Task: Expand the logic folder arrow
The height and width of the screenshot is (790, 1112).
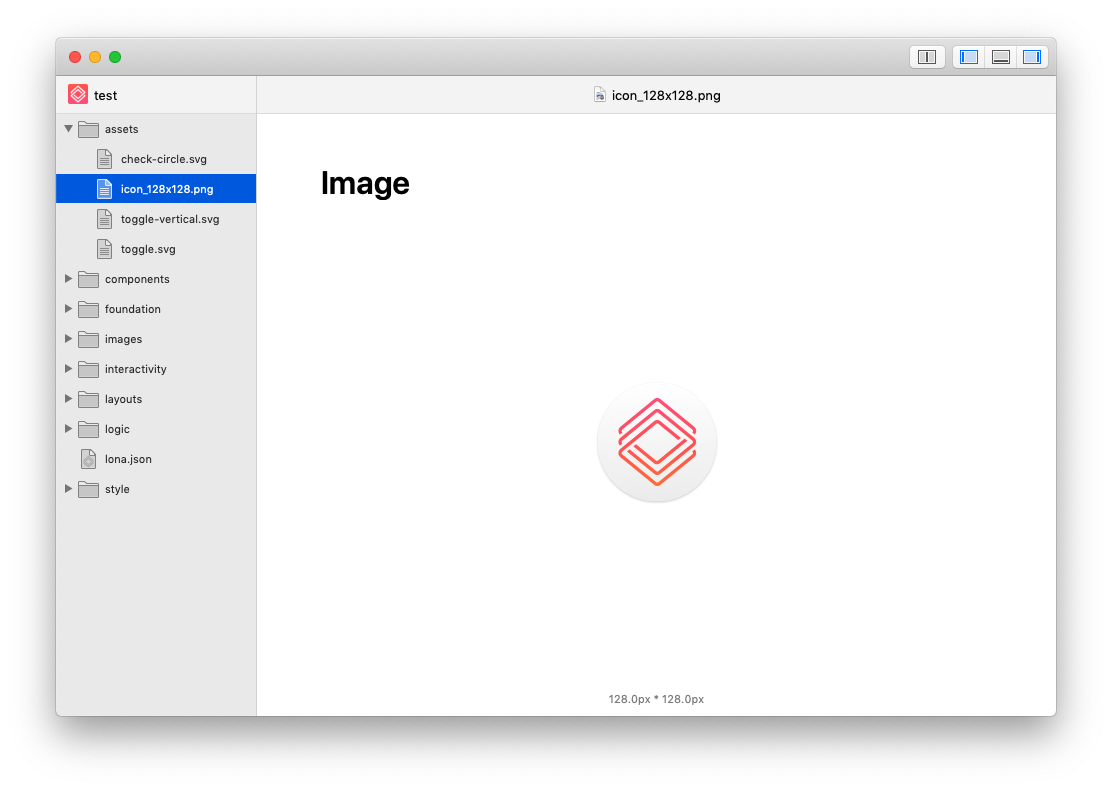Action: pos(69,428)
